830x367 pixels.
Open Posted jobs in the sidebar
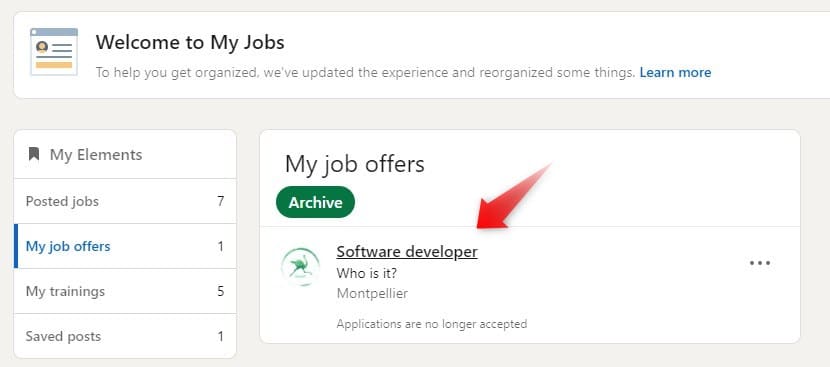point(125,201)
